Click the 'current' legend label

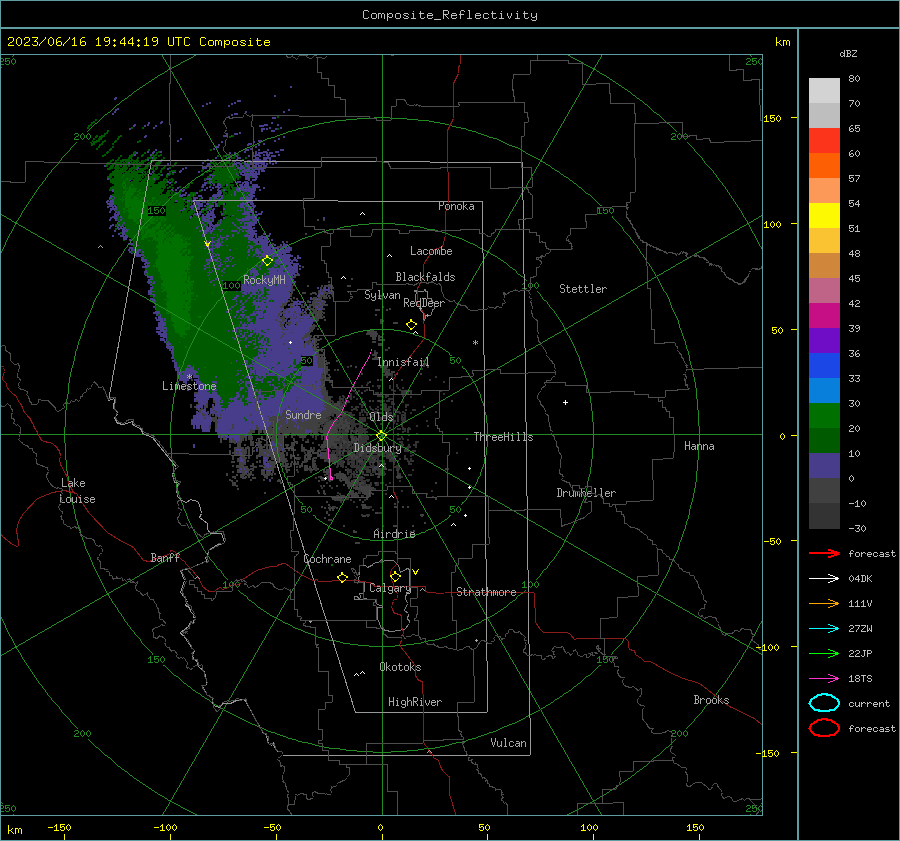(x=869, y=703)
